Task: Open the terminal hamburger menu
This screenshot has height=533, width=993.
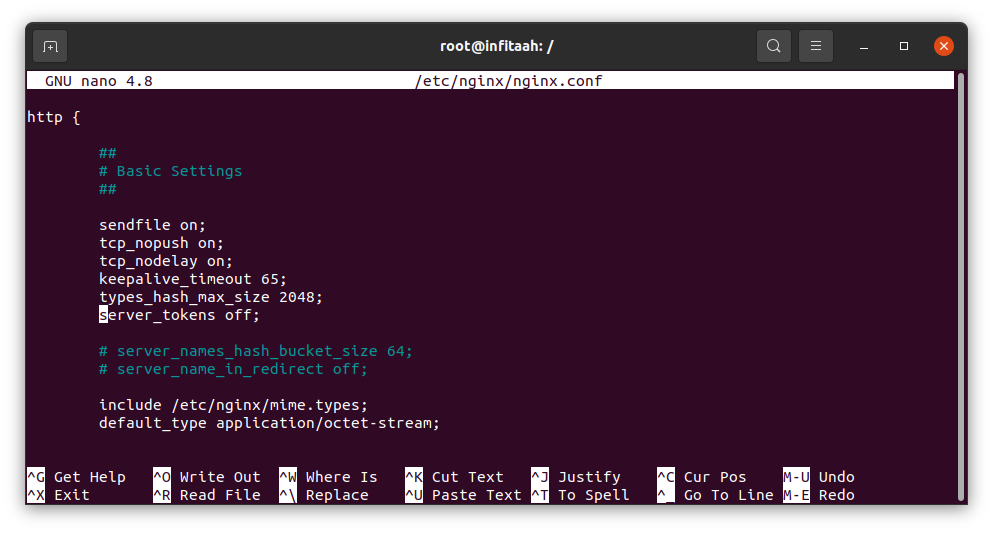Action: pos(816,46)
